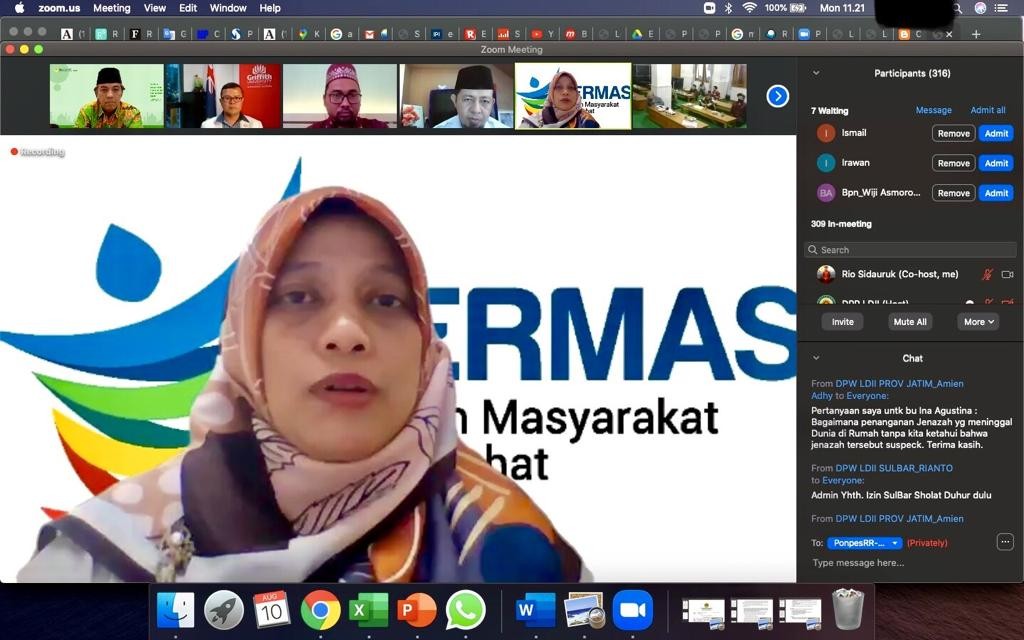1024x640 pixels.
Task: Open WhatsApp from the dock
Action: (x=465, y=610)
